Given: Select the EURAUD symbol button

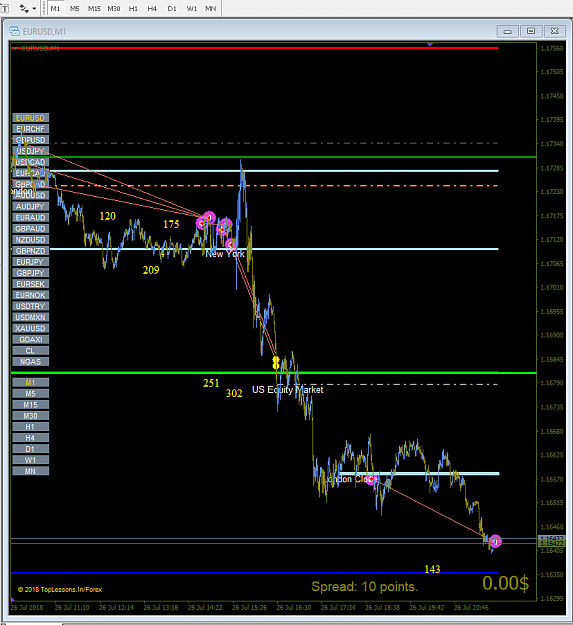Looking at the screenshot, I should (31, 218).
